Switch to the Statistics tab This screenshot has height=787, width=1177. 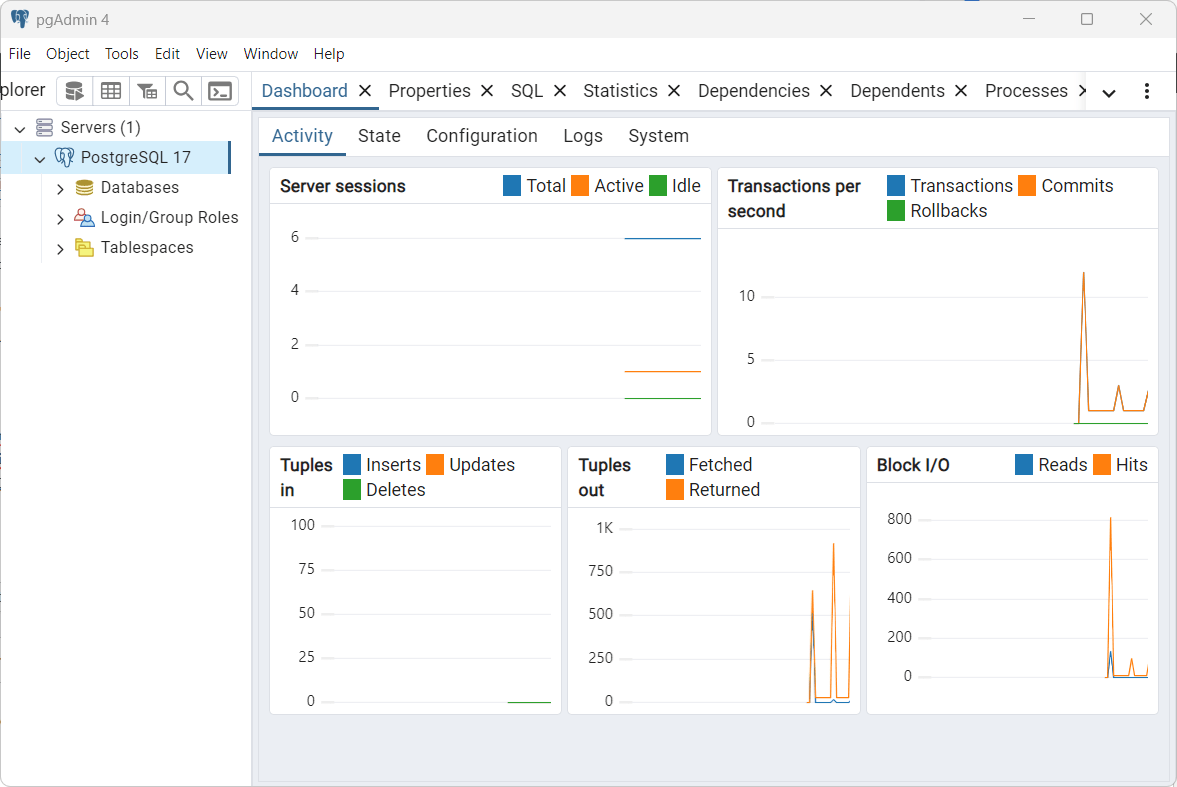[620, 91]
